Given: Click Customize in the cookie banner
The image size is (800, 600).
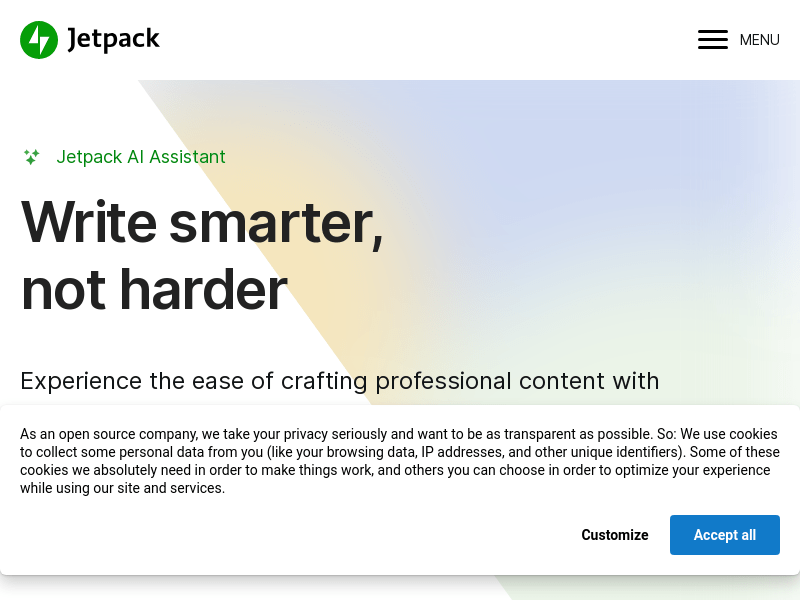Looking at the screenshot, I should (615, 535).
